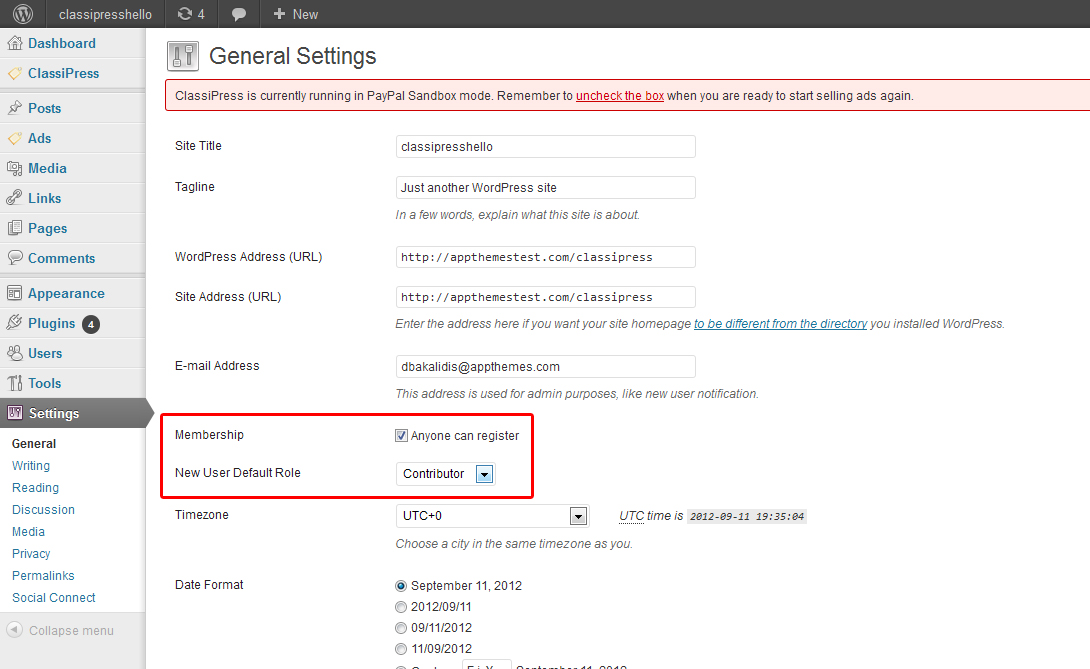This screenshot has width=1090, height=669.
Task: Select the 09/11/2012 date format
Action: (x=401, y=628)
